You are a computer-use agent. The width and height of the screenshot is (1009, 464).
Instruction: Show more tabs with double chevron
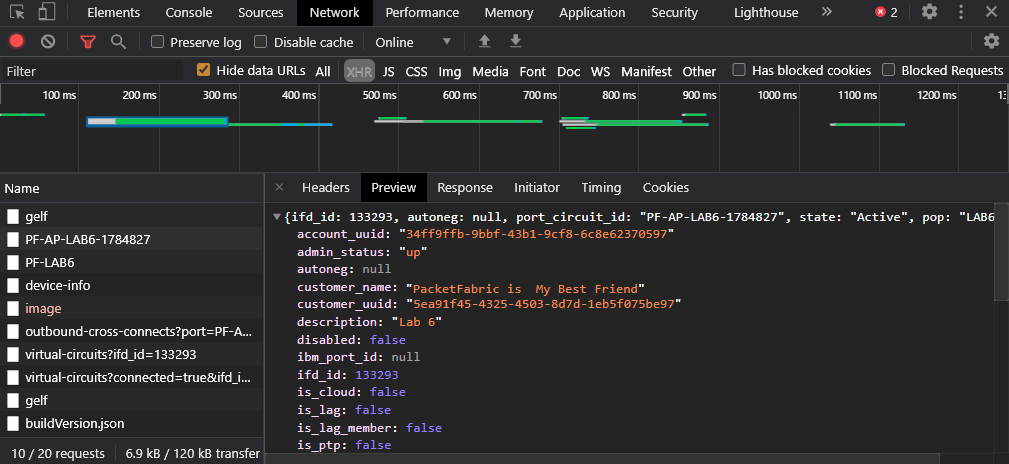point(827,12)
